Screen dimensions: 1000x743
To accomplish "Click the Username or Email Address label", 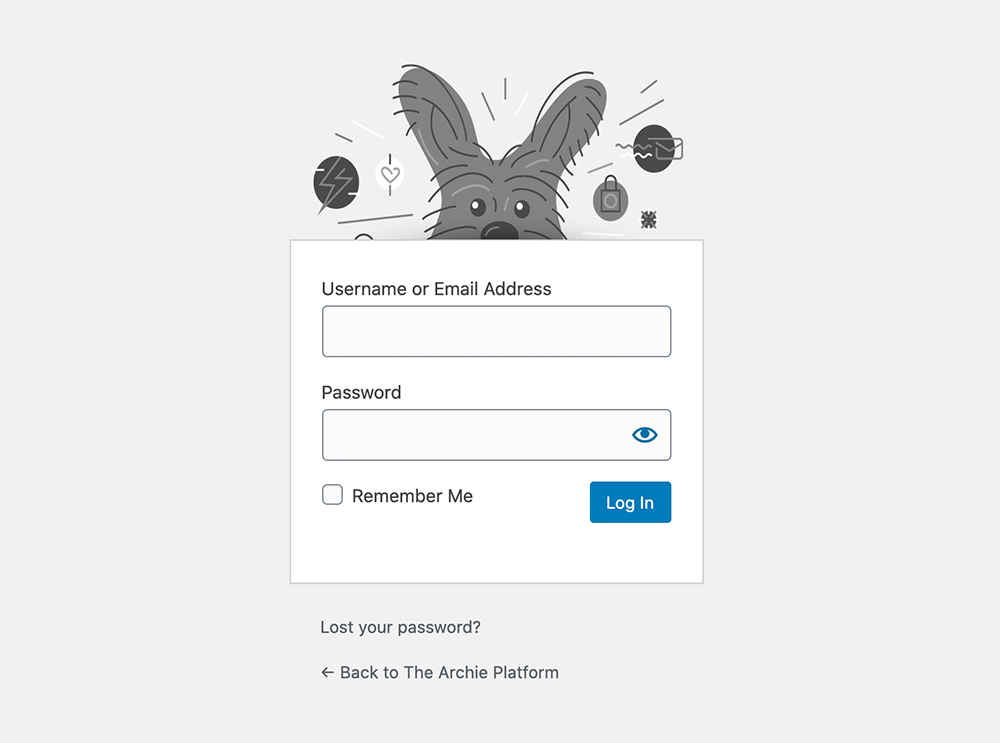I will (x=436, y=289).
